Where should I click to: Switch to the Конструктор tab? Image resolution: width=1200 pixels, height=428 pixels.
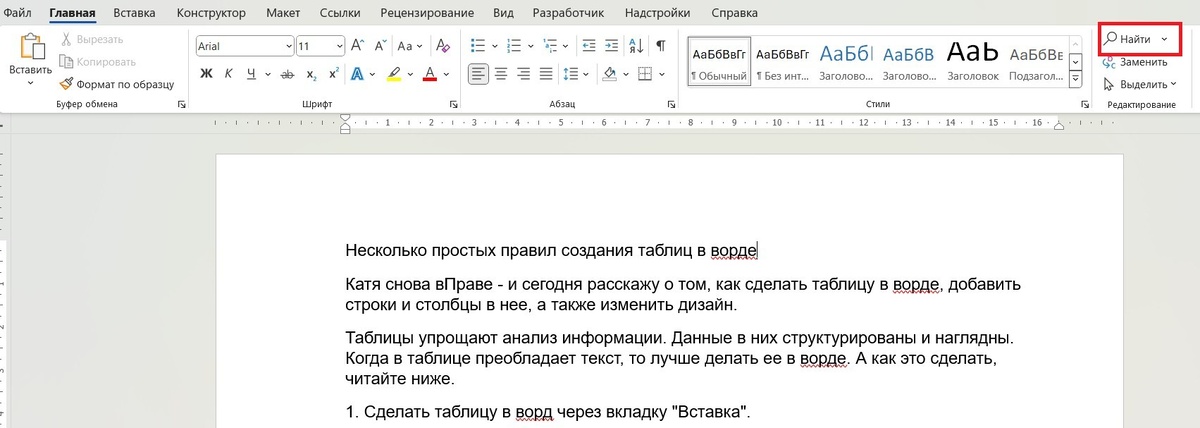211,13
